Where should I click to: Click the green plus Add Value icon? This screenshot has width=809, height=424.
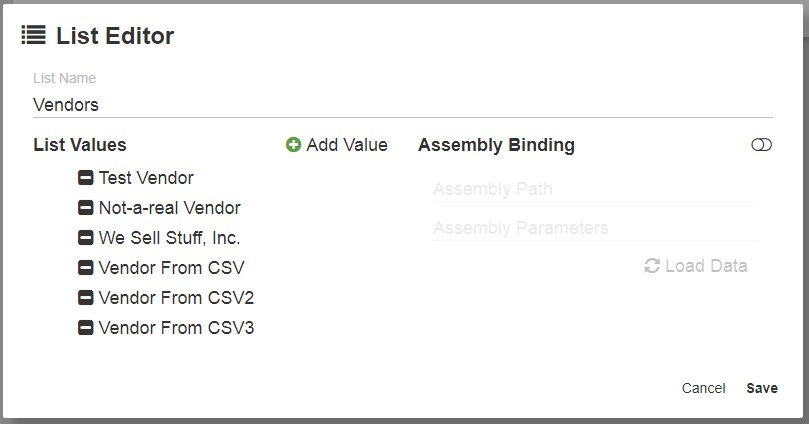[293, 145]
